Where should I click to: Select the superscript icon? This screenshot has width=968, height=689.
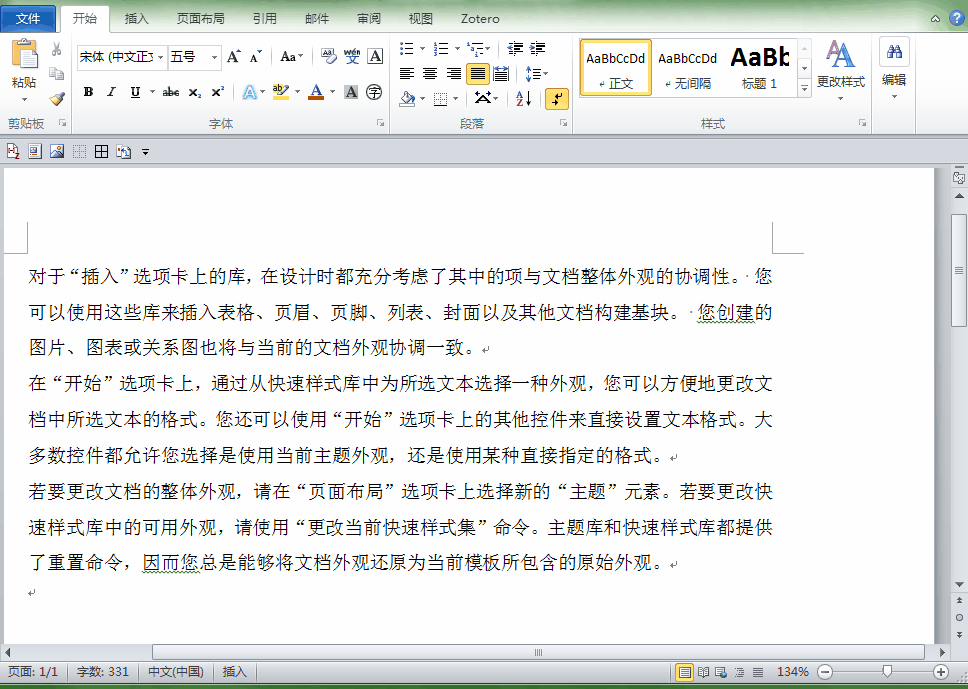pyautogui.click(x=217, y=91)
